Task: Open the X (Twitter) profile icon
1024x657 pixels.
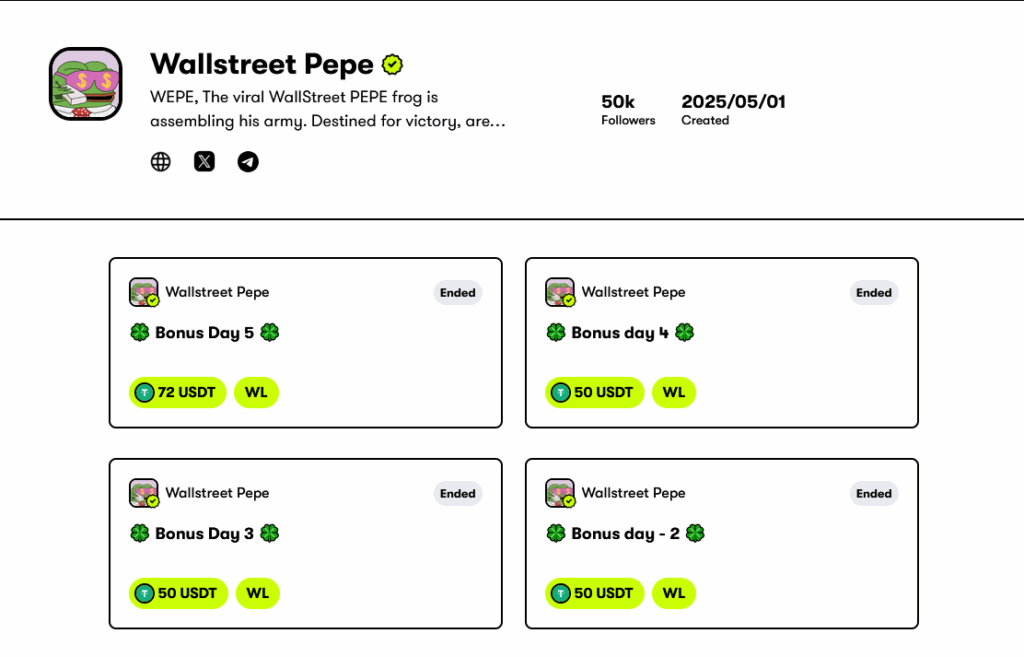Action: click(x=204, y=161)
